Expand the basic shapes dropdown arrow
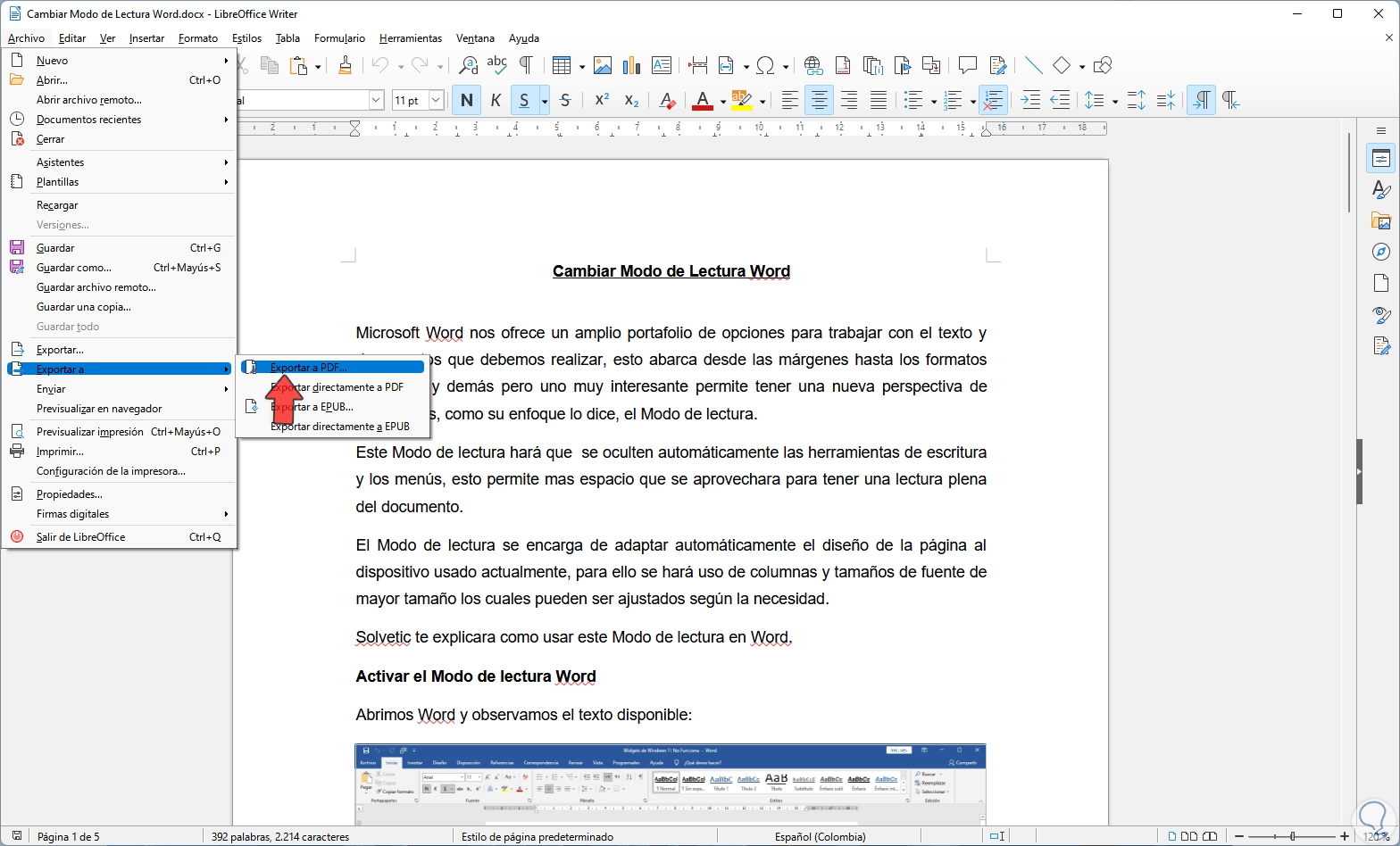This screenshot has height=846, width=1400. pyautogui.click(x=1081, y=65)
